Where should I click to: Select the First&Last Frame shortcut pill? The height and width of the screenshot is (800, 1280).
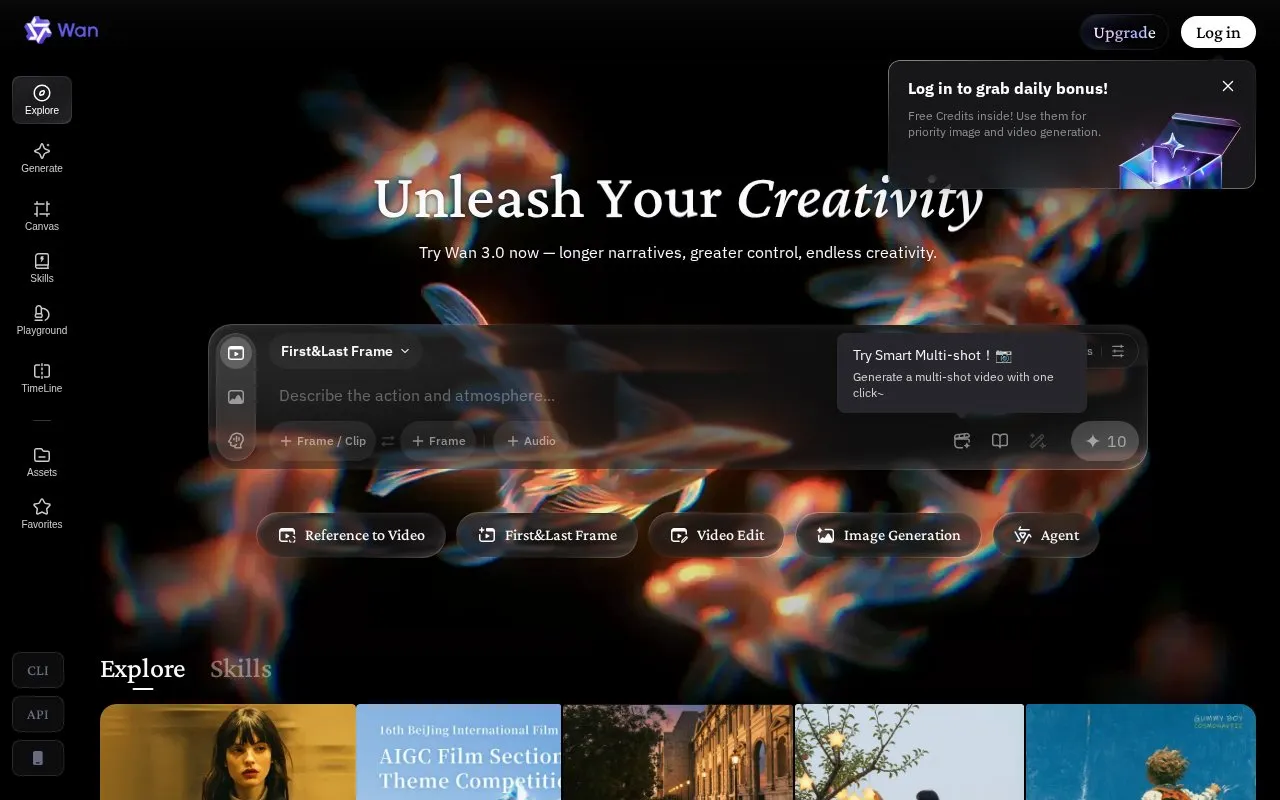tap(547, 535)
